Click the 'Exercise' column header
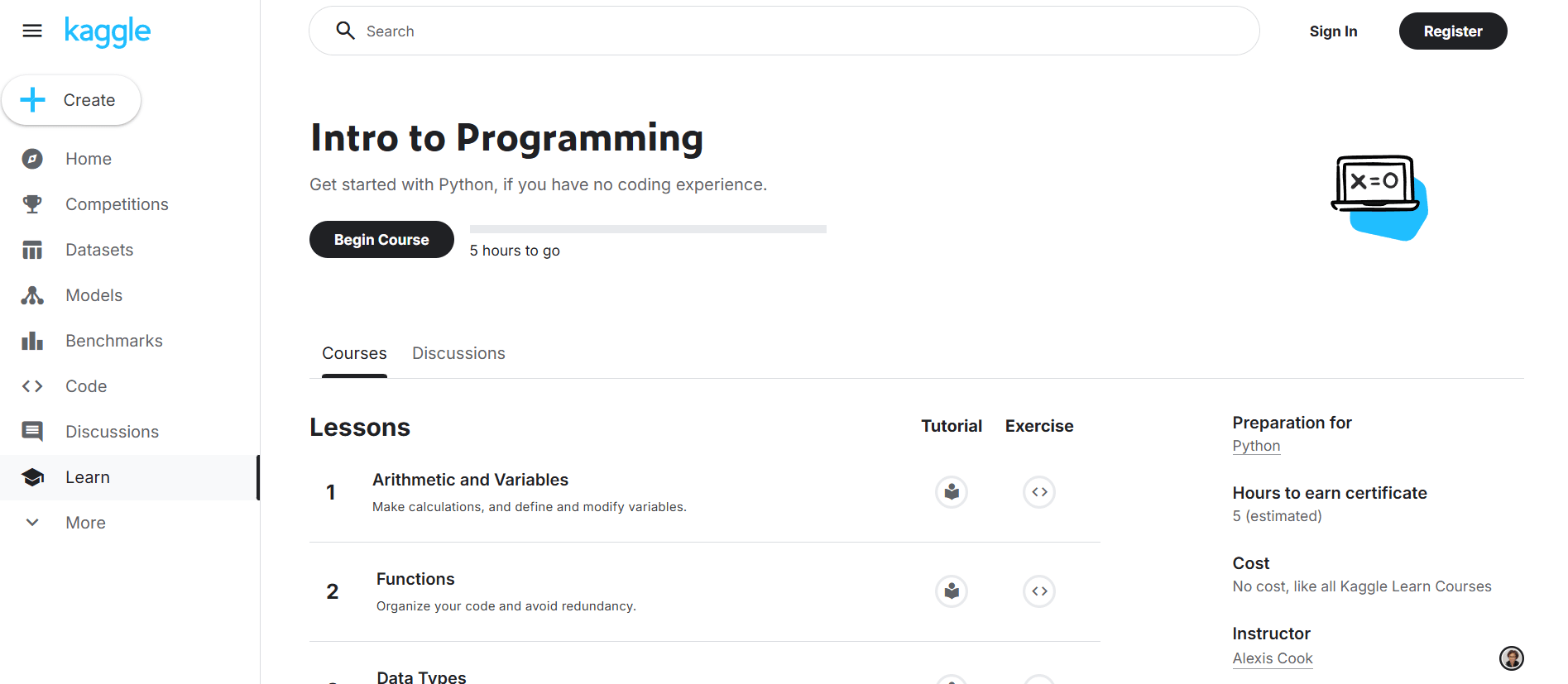This screenshot has height=684, width=1568. click(1039, 426)
